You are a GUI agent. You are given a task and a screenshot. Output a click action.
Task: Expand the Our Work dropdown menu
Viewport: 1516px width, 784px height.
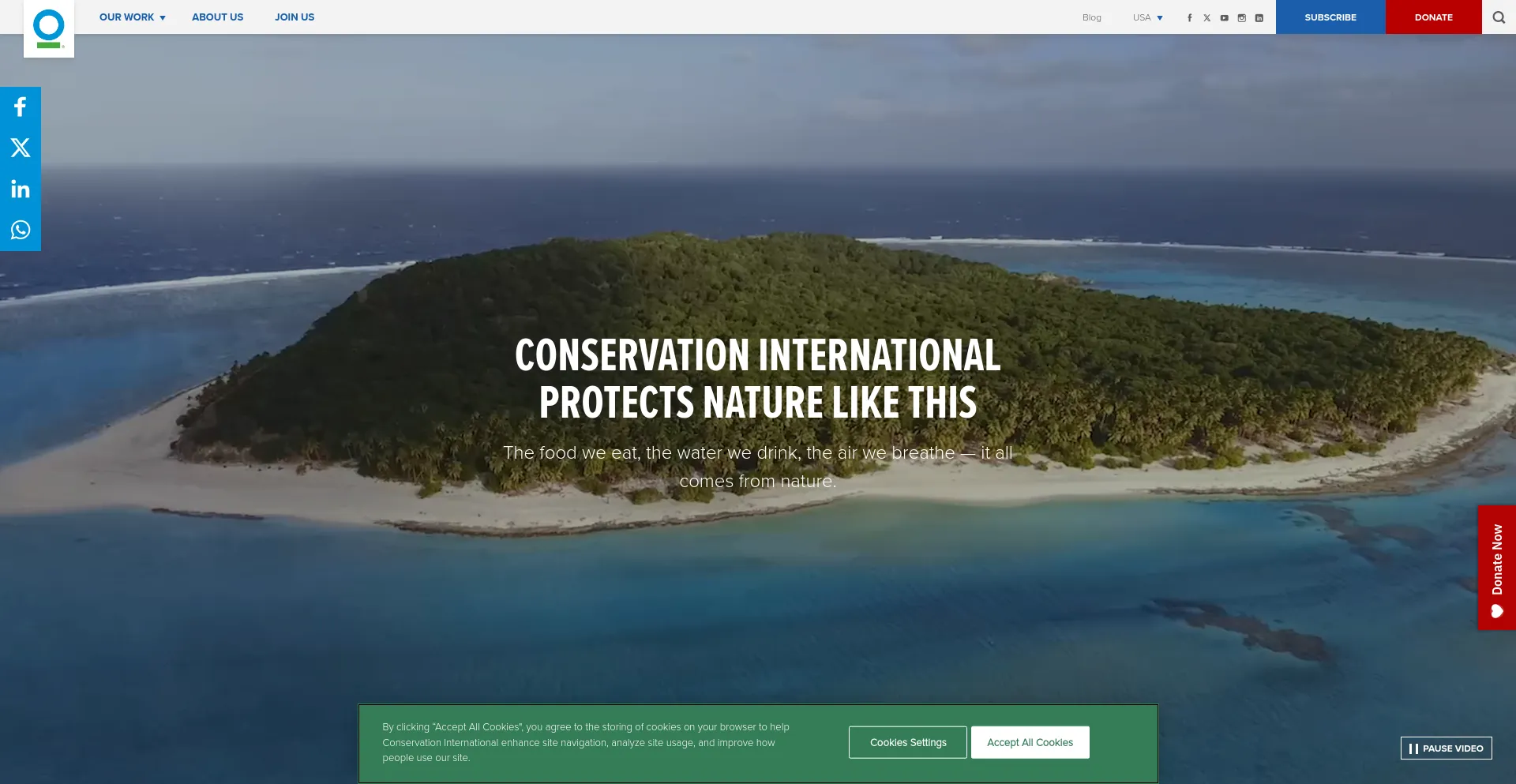click(132, 17)
